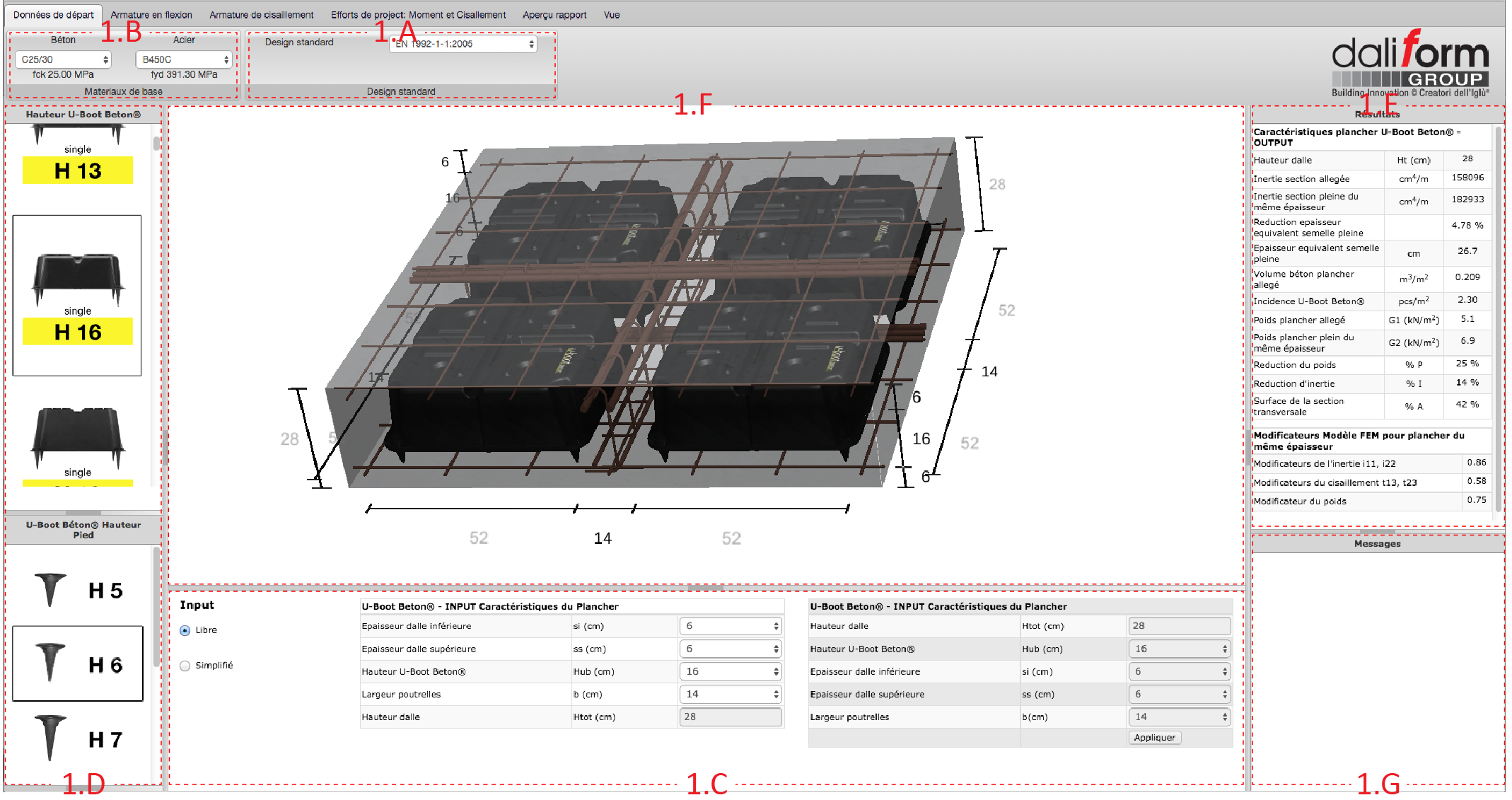Choose the H 5 foot height icon

pos(78,590)
